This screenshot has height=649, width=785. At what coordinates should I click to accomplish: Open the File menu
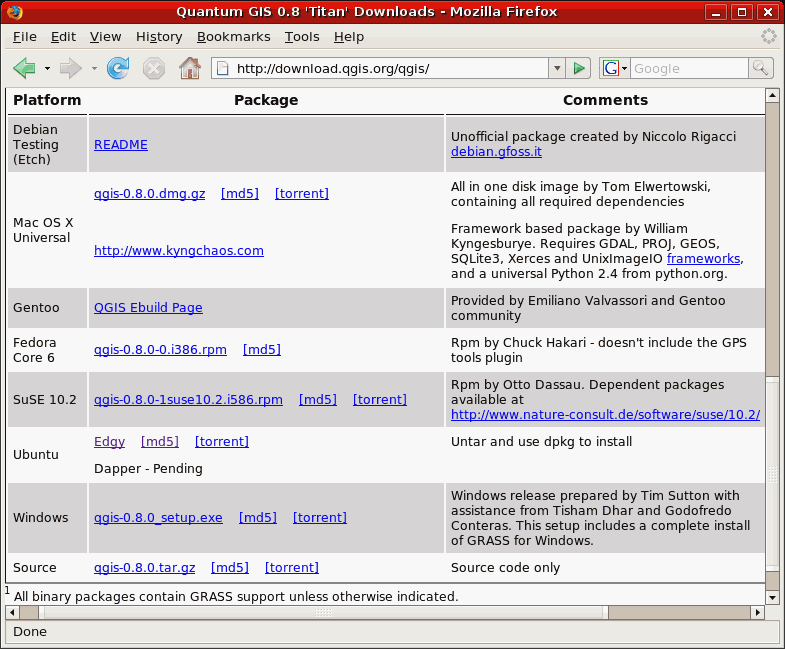pos(25,37)
